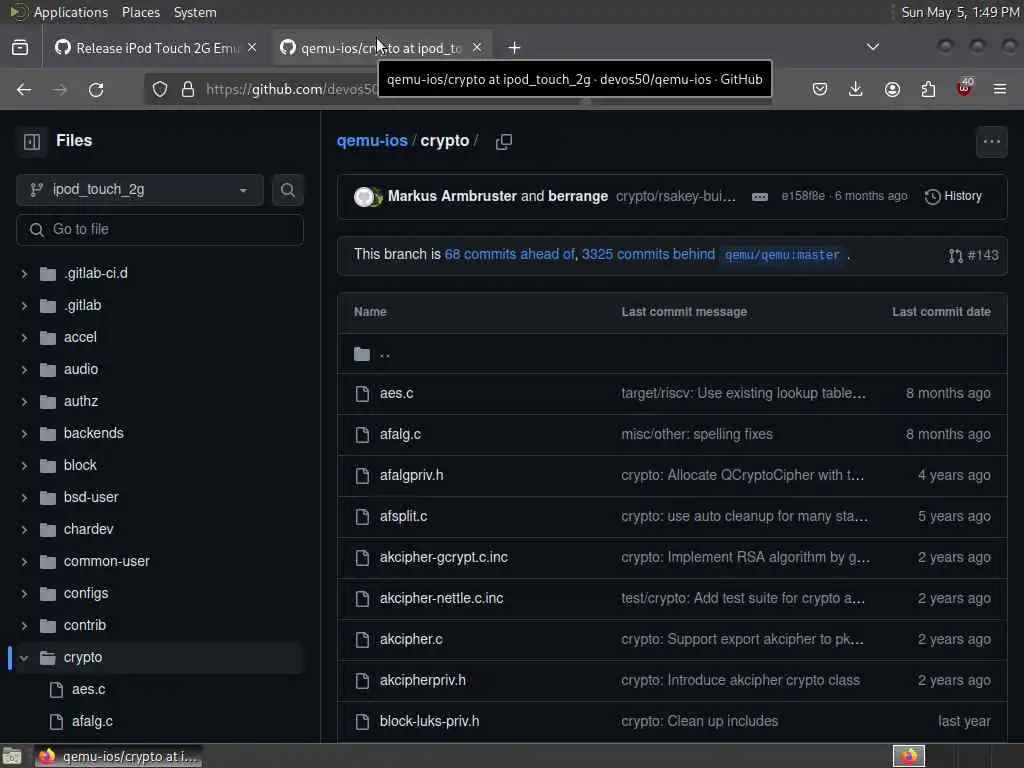Click the Firefox icon in the system tray
The width and height of the screenshot is (1024, 768).
[x=909, y=756]
